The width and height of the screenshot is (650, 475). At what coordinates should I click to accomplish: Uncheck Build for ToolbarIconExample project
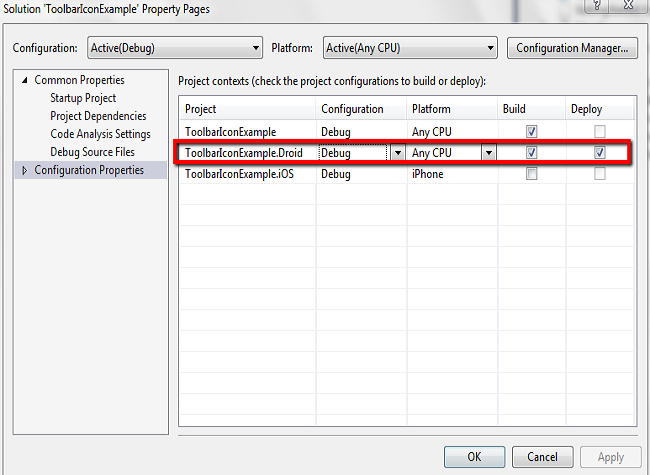click(531, 131)
